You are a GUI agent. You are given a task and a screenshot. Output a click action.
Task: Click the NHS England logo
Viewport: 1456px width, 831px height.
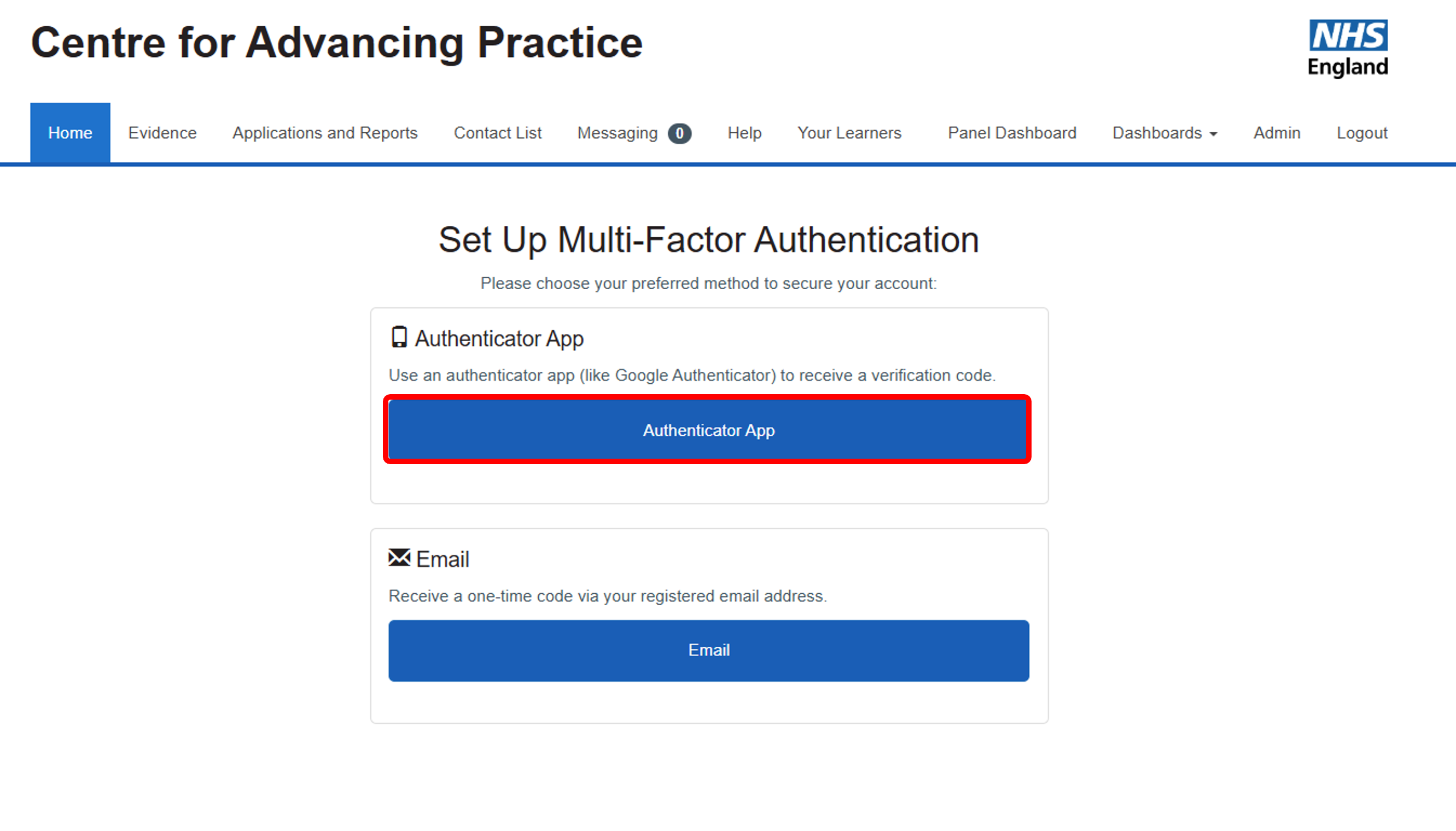(1348, 49)
